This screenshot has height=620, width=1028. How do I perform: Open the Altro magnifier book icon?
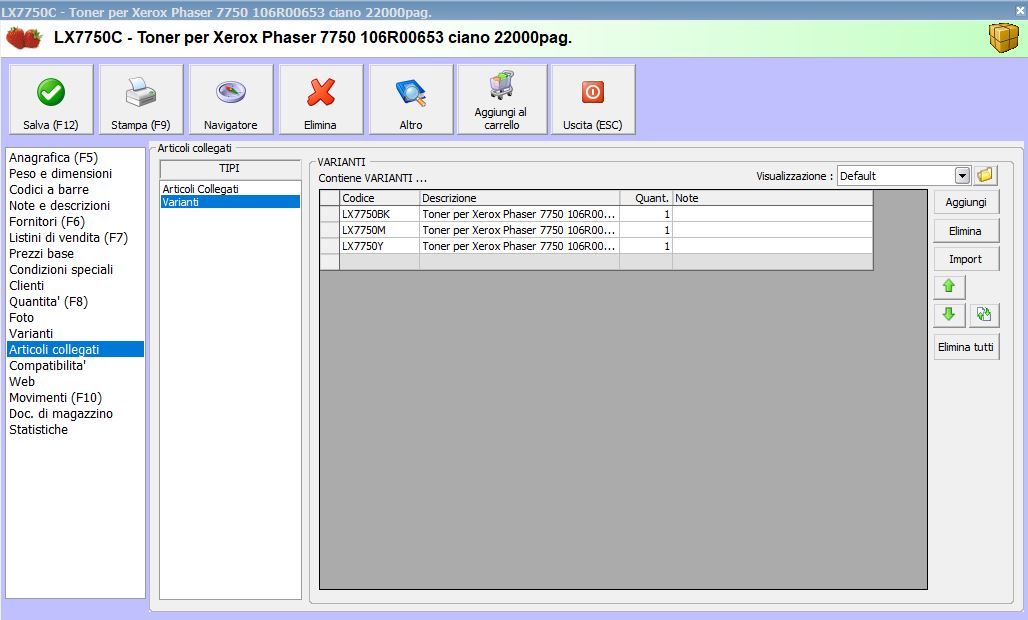411,100
